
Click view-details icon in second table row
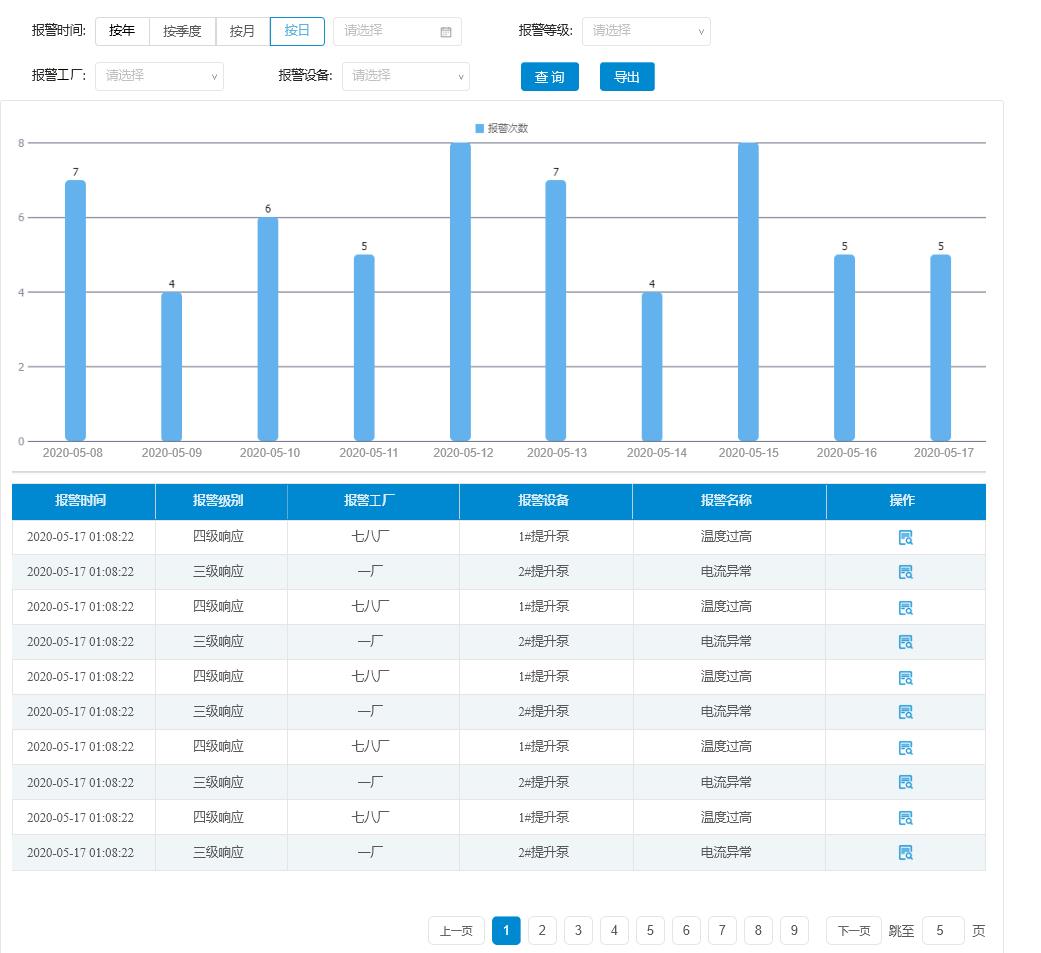click(x=905, y=573)
